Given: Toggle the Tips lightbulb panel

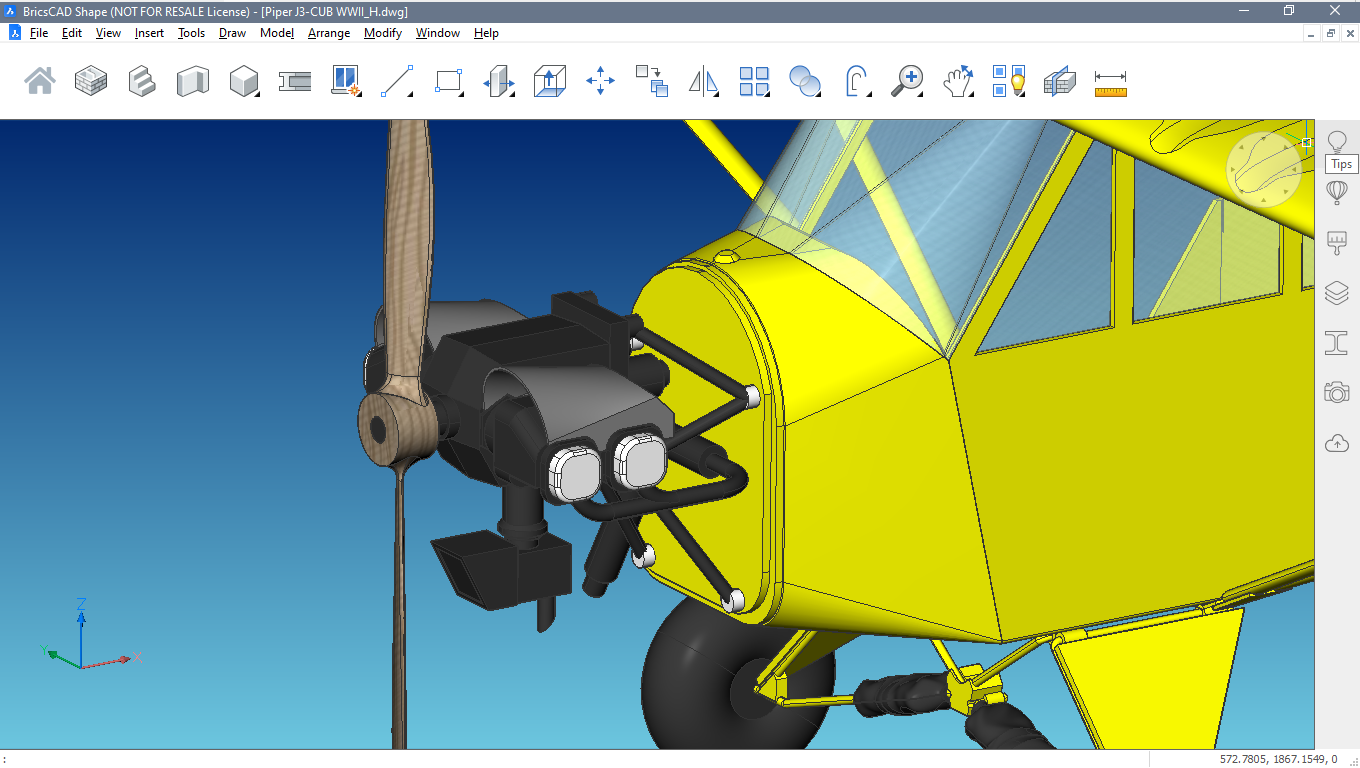Looking at the screenshot, I should tap(1337, 141).
